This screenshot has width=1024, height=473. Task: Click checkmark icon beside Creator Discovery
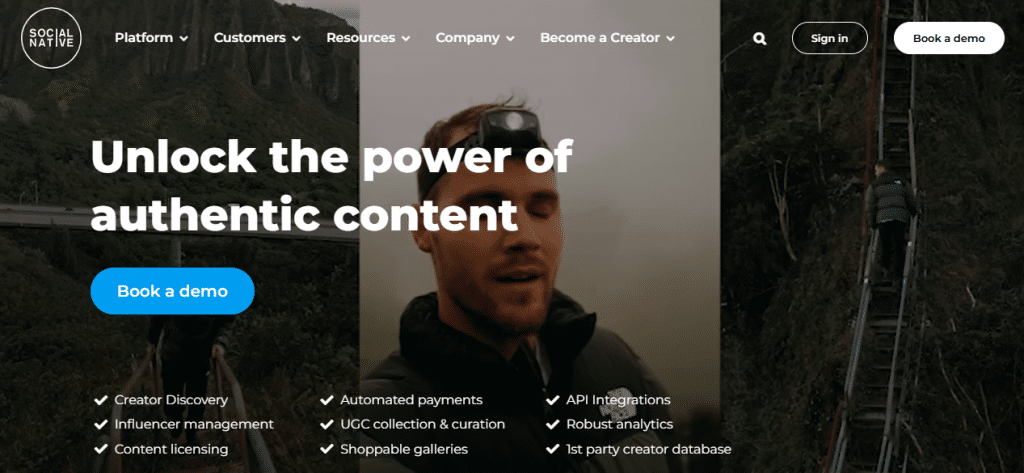pyautogui.click(x=101, y=400)
